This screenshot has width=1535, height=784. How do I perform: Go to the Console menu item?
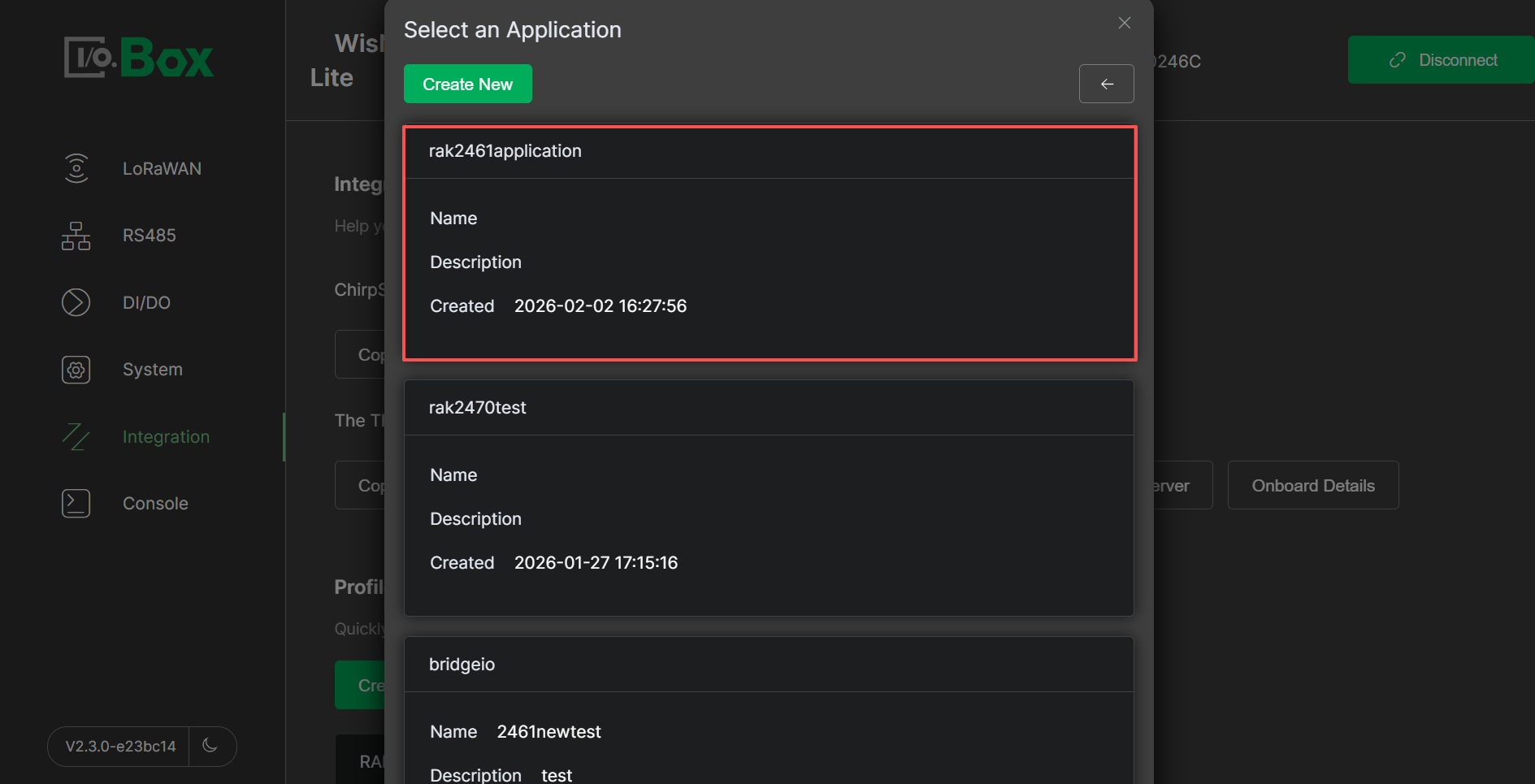coord(155,504)
